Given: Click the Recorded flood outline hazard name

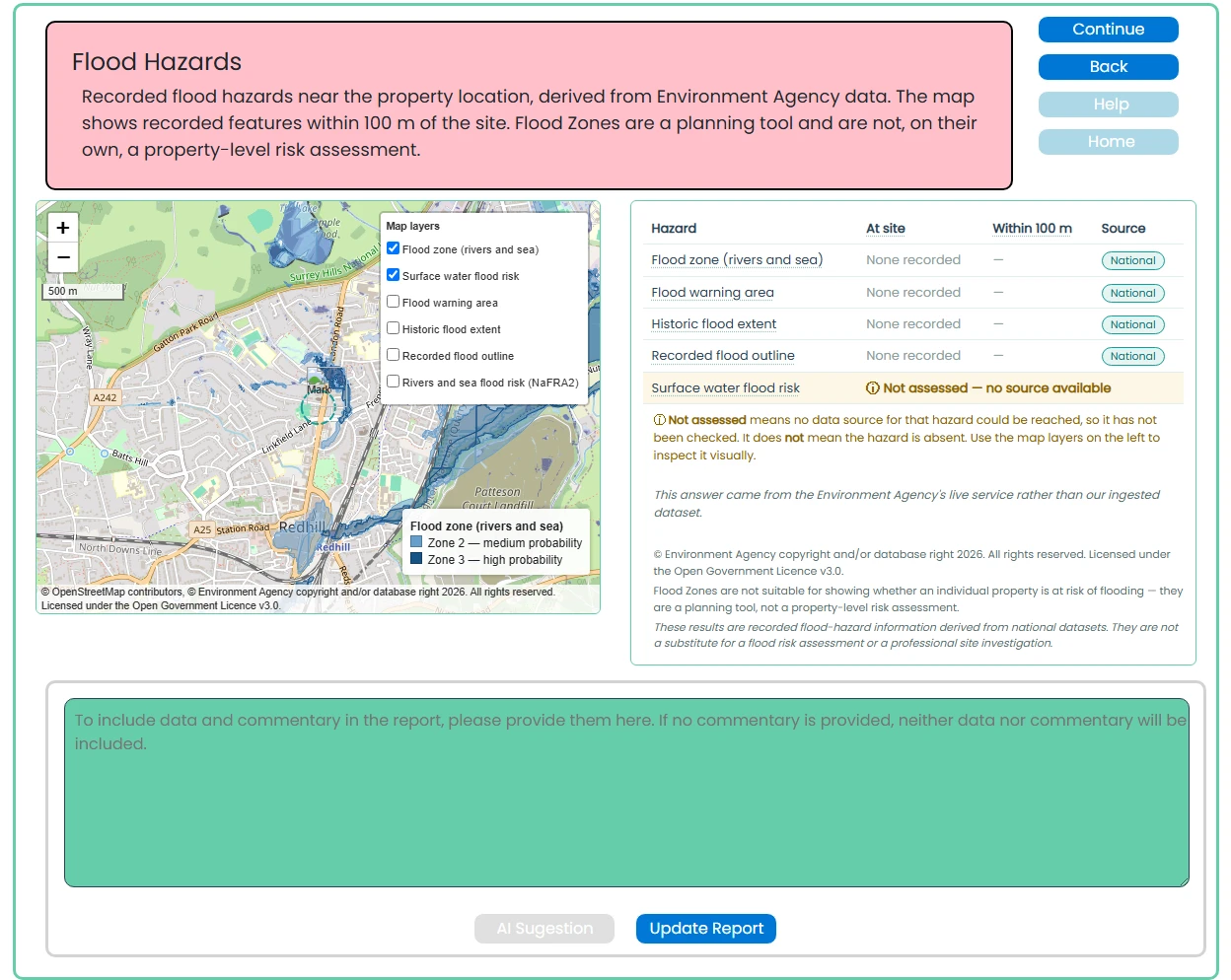Looking at the screenshot, I should click(723, 356).
